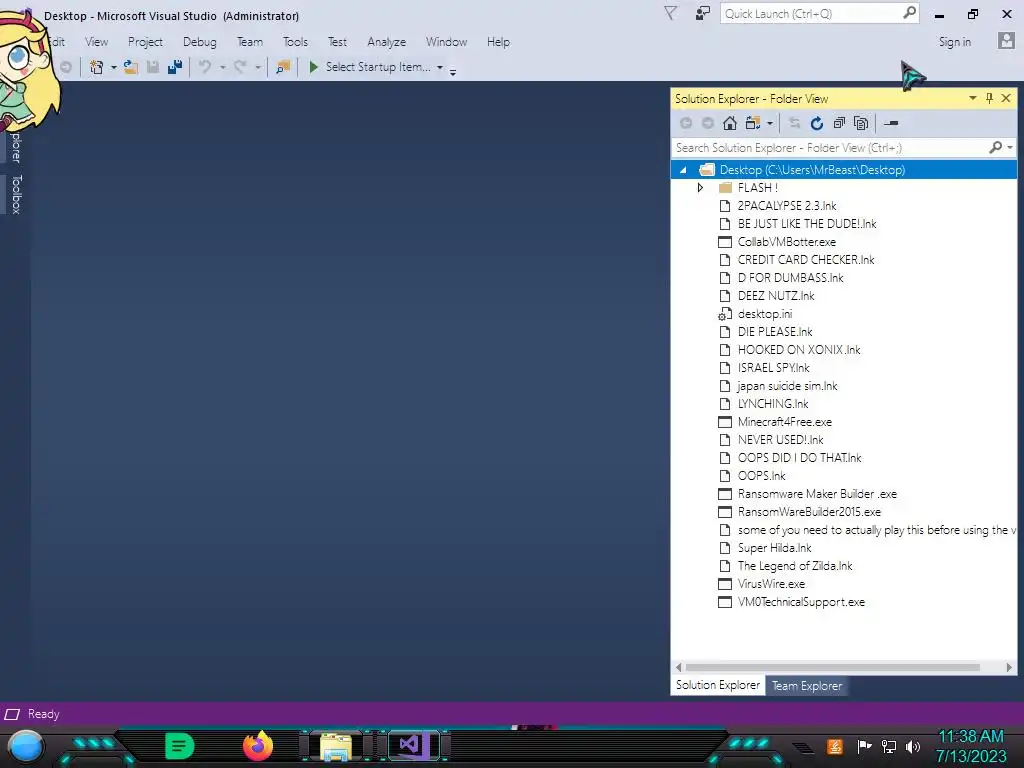Click the Open File folder icon
Viewport: 1024px width, 768px height.
[x=131, y=67]
